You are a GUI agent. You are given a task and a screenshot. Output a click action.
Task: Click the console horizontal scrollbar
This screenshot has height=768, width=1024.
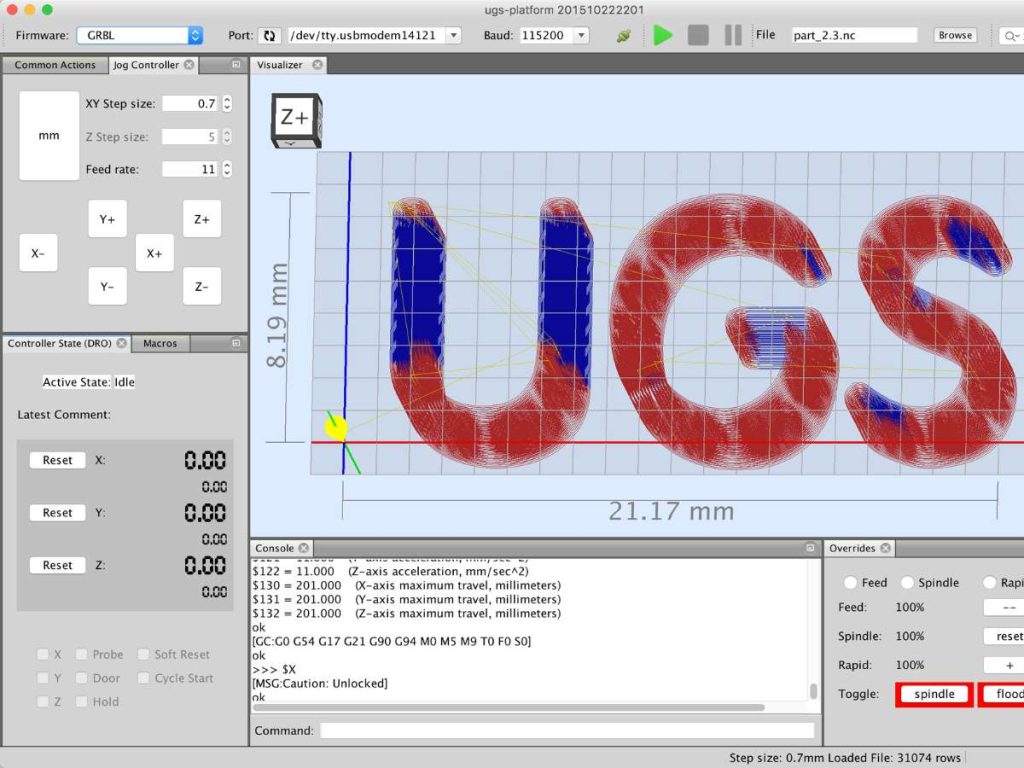pos(507,707)
